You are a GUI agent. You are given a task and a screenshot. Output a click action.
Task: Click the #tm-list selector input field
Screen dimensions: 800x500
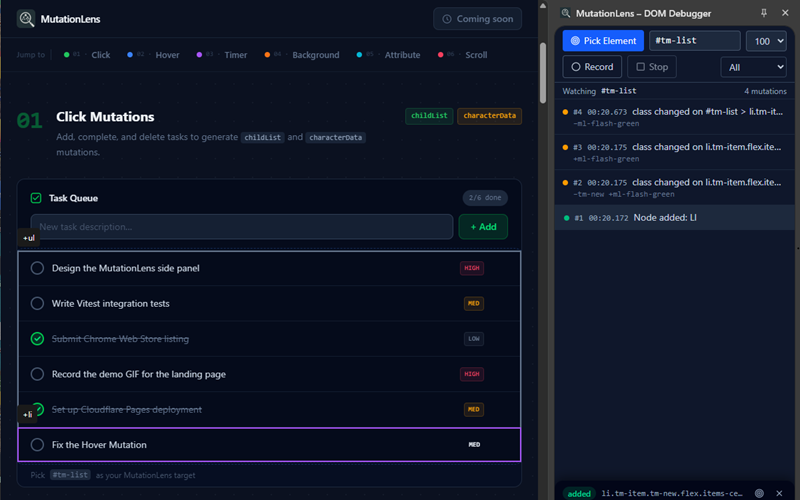(x=694, y=41)
